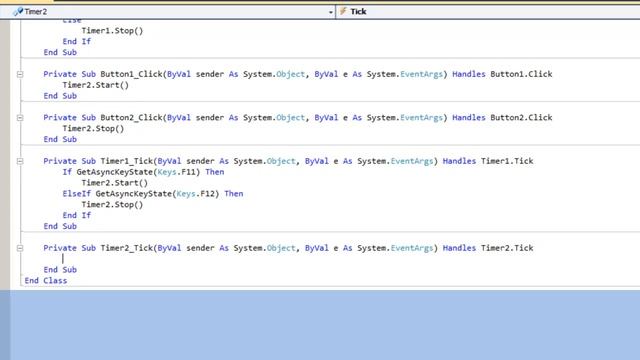Click Timer2.Stop() inside Timer1_Tick
This screenshot has height=360, width=640.
[x=112, y=204]
